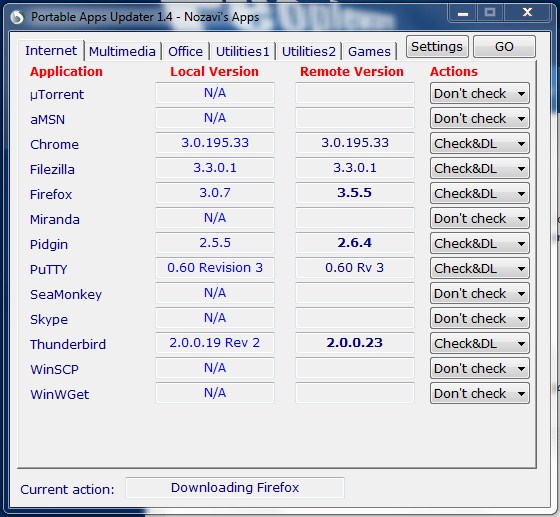The width and height of the screenshot is (560, 517).
Task: Open the Skype action dropdown
Action: (x=480, y=318)
